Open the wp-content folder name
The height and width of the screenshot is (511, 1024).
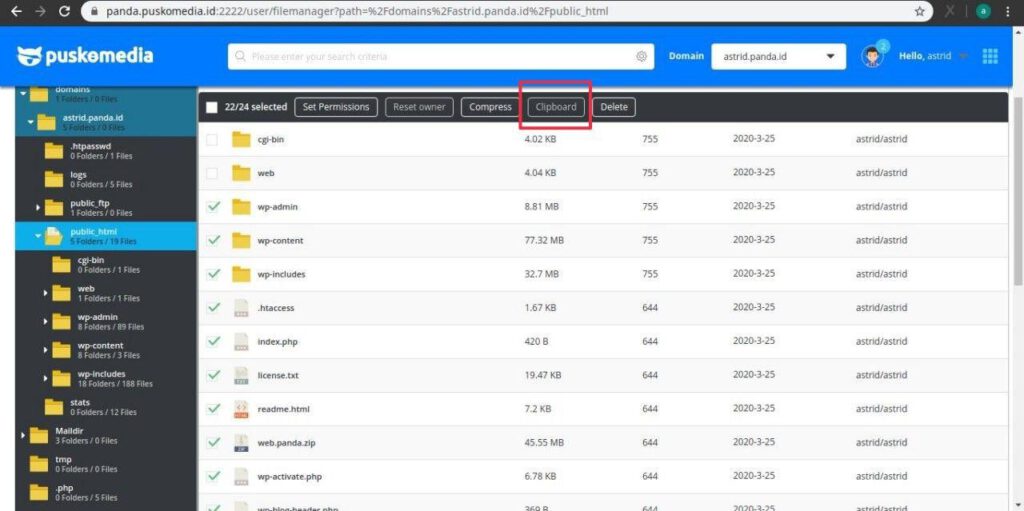(280, 240)
